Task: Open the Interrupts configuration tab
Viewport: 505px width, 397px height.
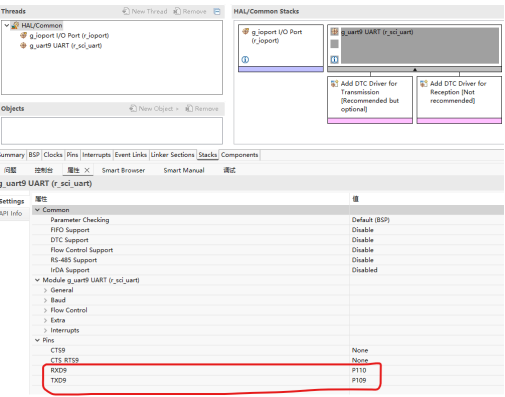Action: click(x=96, y=155)
